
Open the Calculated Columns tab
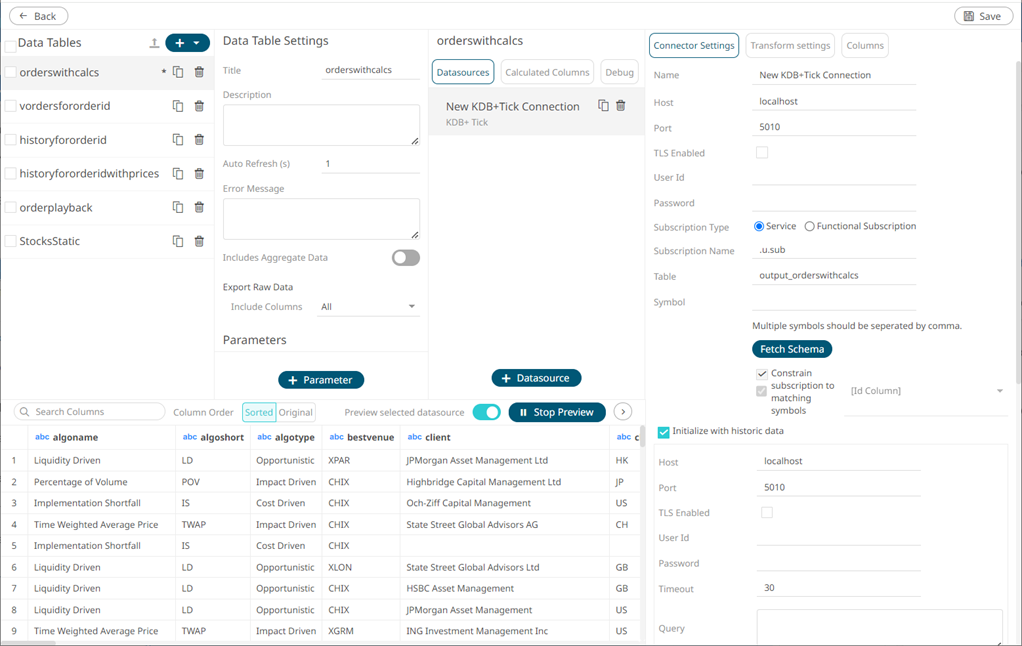[547, 72]
